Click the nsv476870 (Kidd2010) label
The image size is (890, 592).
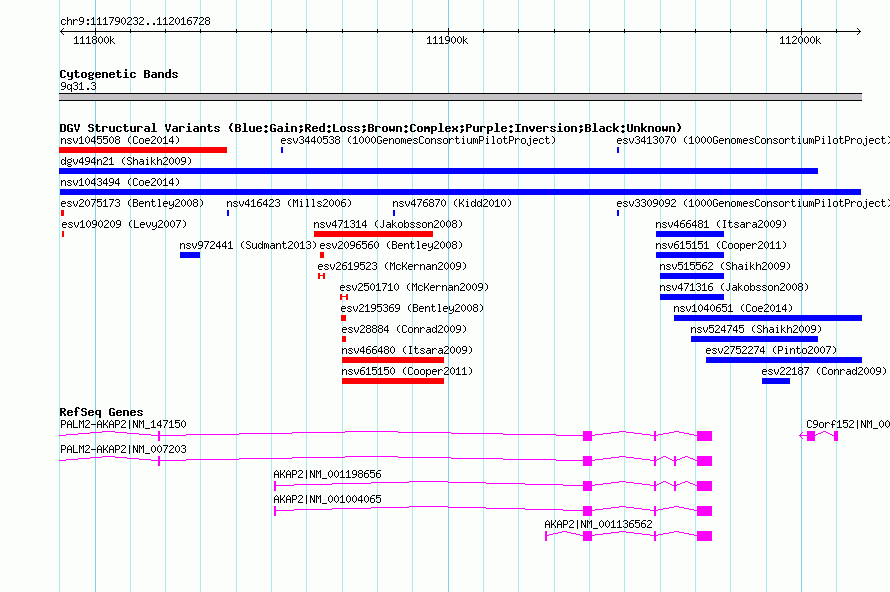[452, 203]
